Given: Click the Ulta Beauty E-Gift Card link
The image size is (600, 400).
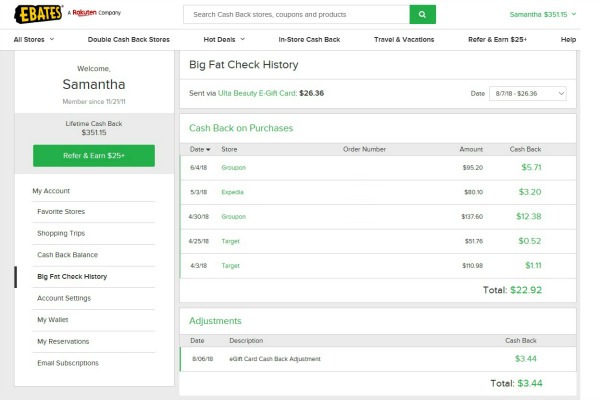Looking at the screenshot, I should (257, 93).
